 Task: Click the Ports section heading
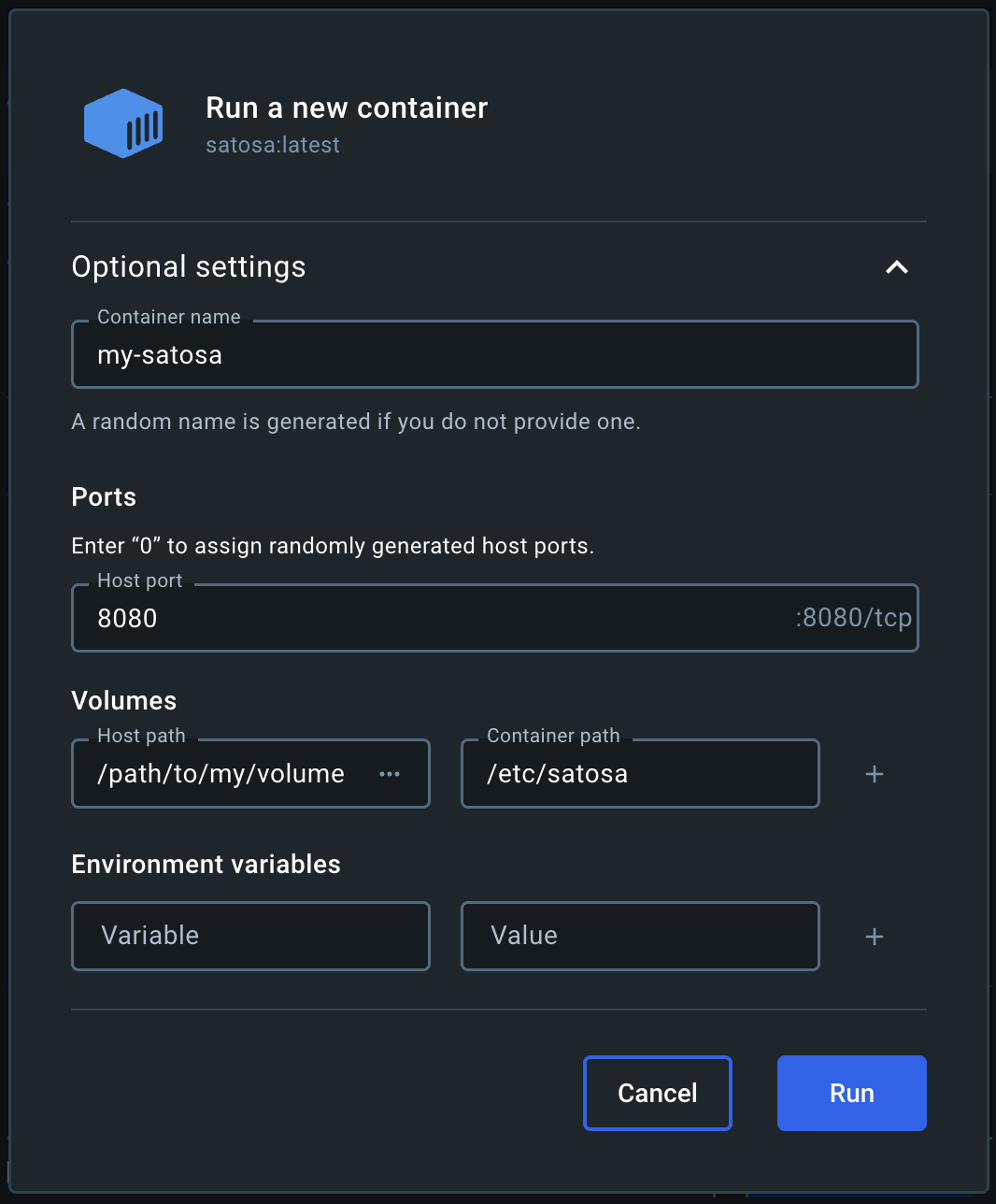coord(104,497)
